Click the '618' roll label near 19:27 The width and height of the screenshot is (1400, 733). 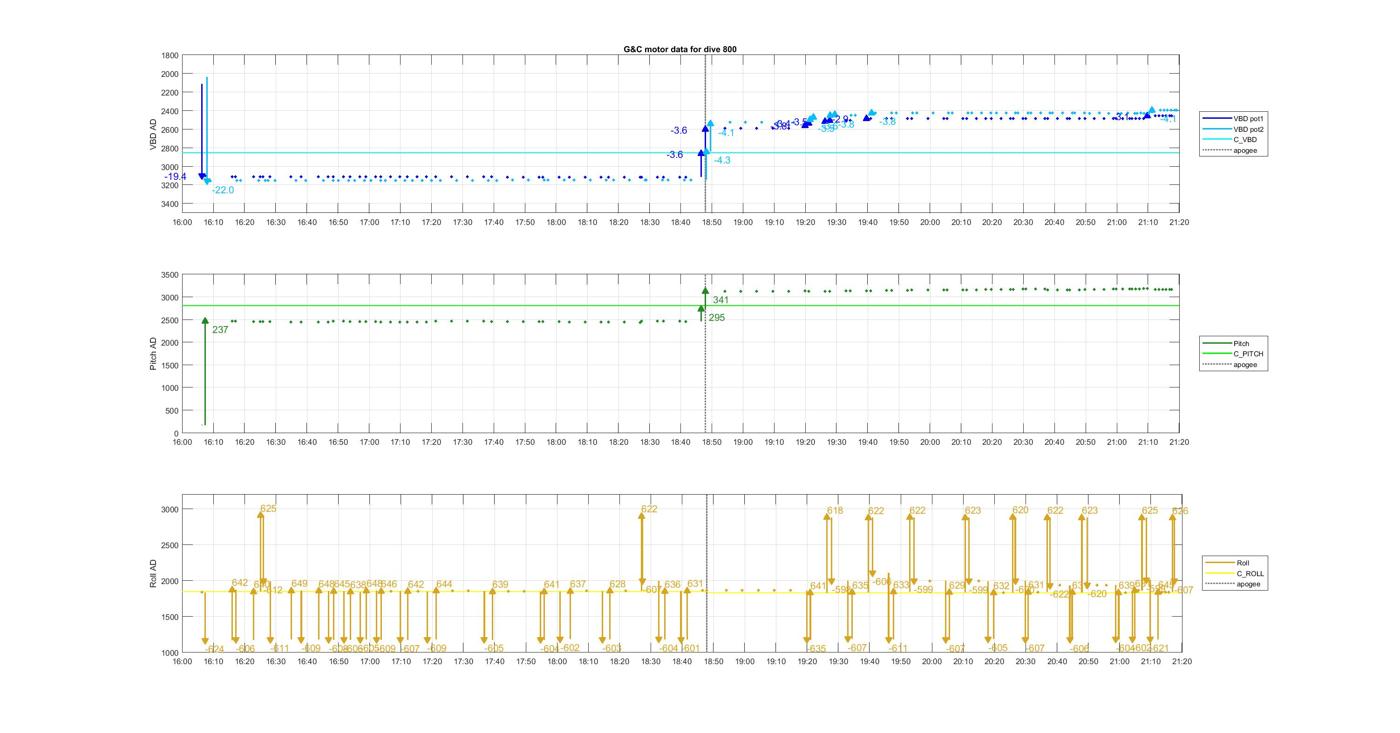(x=835, y=511)
